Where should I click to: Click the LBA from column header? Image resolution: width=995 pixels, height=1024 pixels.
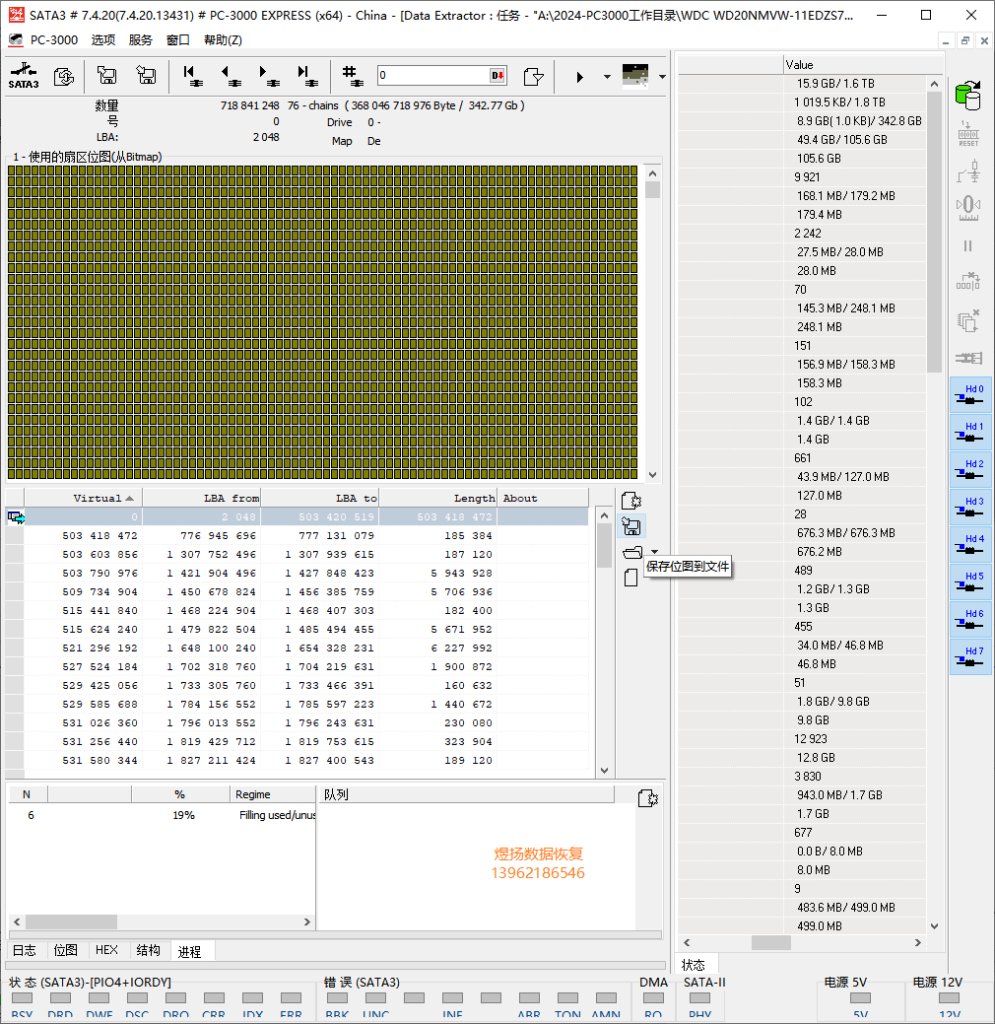tap(202, 498)
